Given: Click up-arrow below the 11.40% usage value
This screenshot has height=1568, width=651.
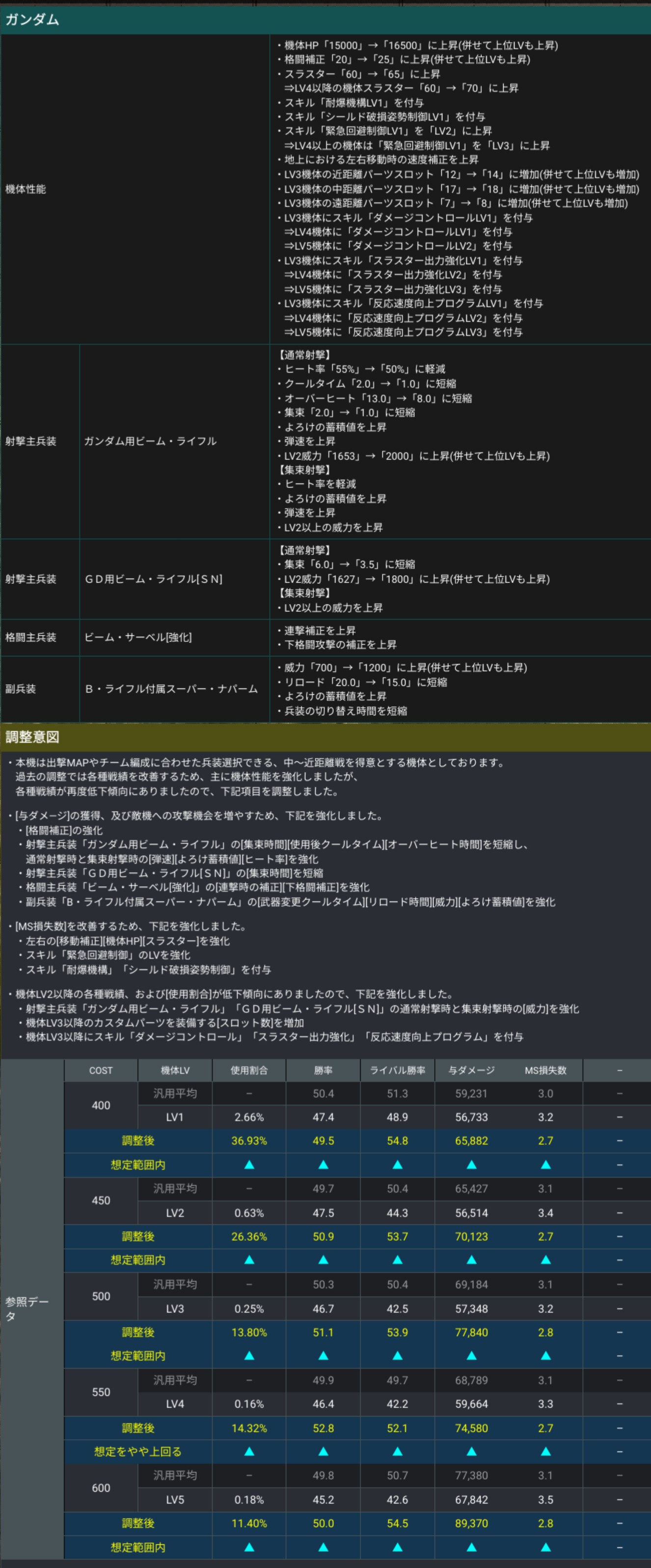Looking at the screenshot, I should pos(249,1547).
